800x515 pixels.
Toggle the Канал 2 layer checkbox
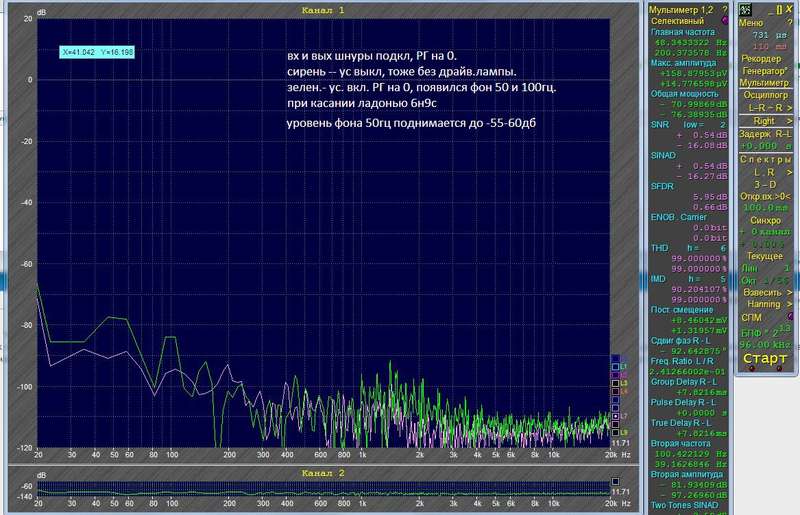coord(615,481)
